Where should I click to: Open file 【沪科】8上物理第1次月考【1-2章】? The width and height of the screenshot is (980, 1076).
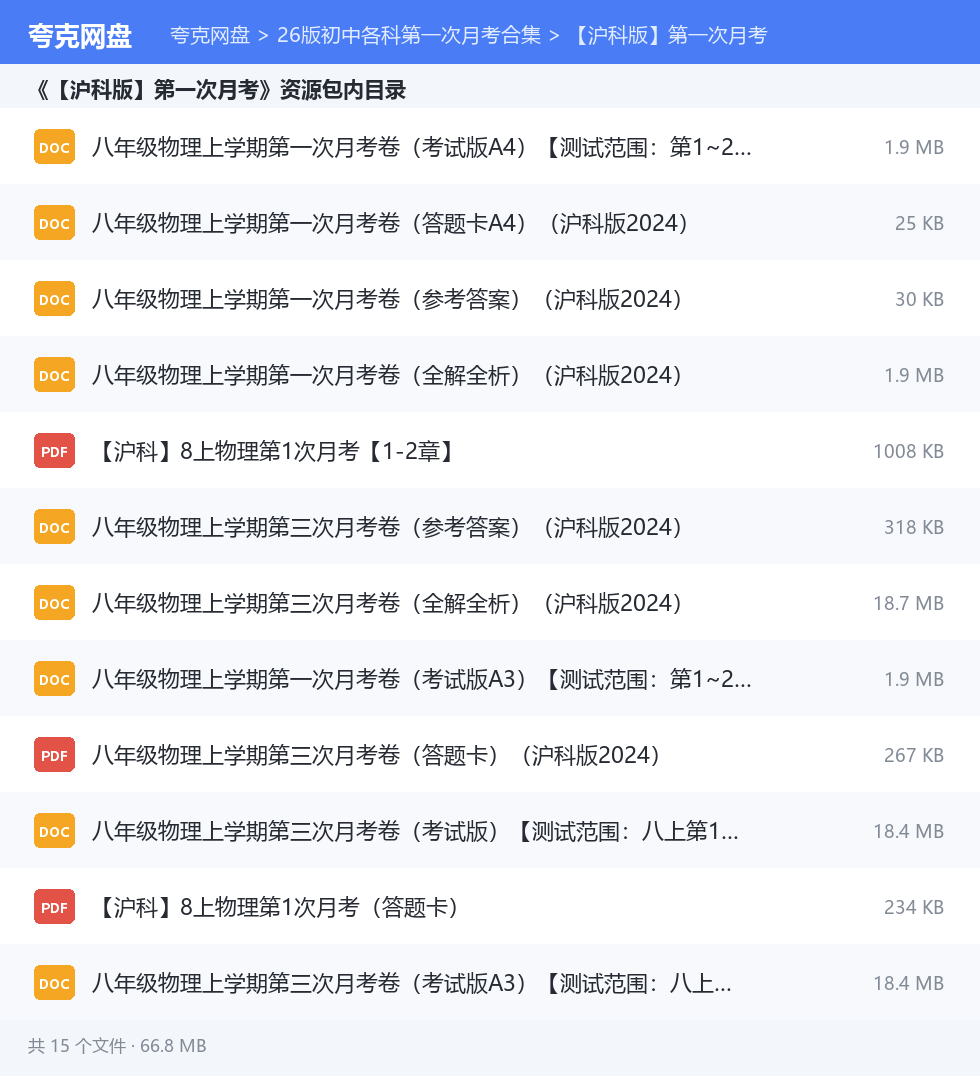[274, 452]
